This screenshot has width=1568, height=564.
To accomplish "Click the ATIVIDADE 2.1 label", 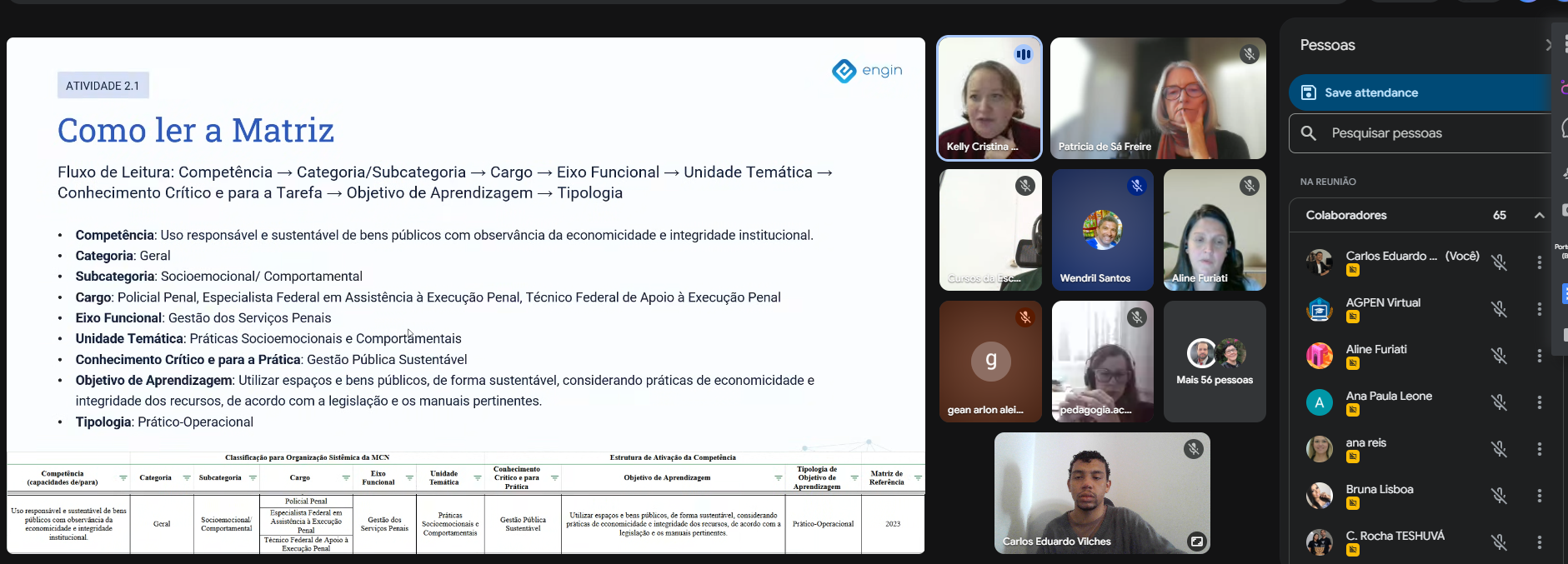I will coord(103,86).
